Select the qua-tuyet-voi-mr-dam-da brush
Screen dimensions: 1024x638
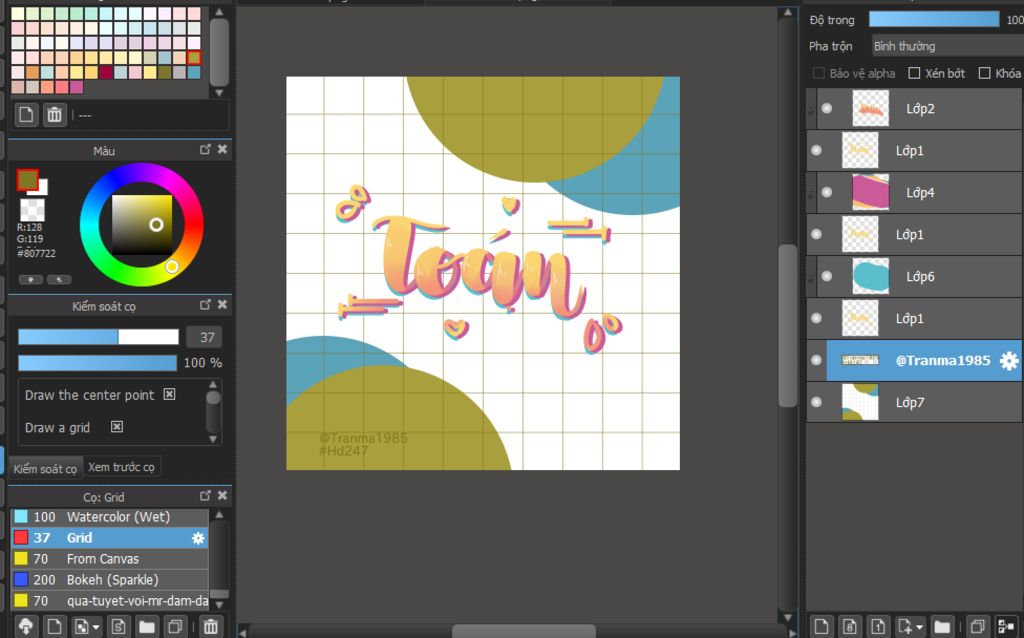click(x=110, y=601)
